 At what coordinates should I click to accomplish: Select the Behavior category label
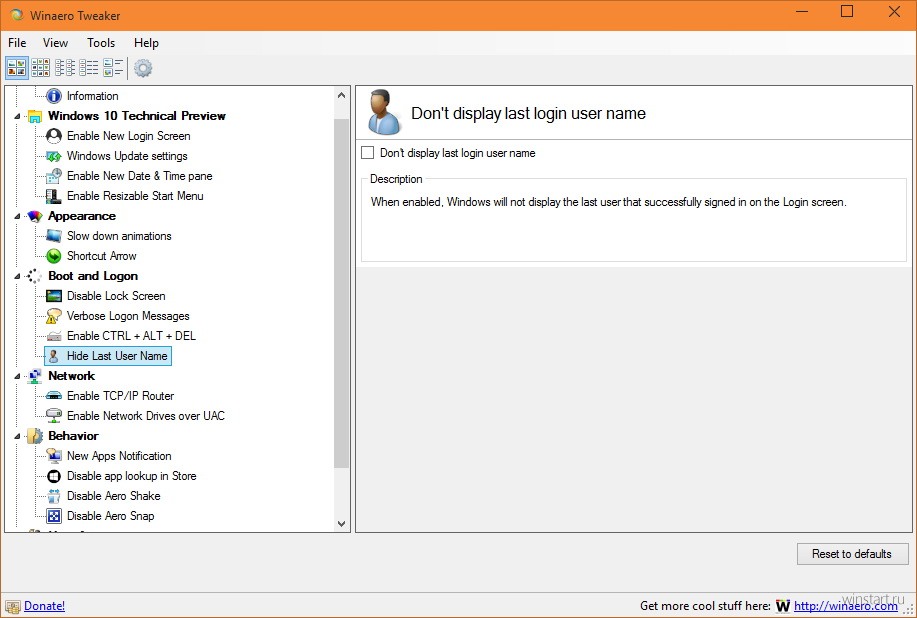pos(73,436)
